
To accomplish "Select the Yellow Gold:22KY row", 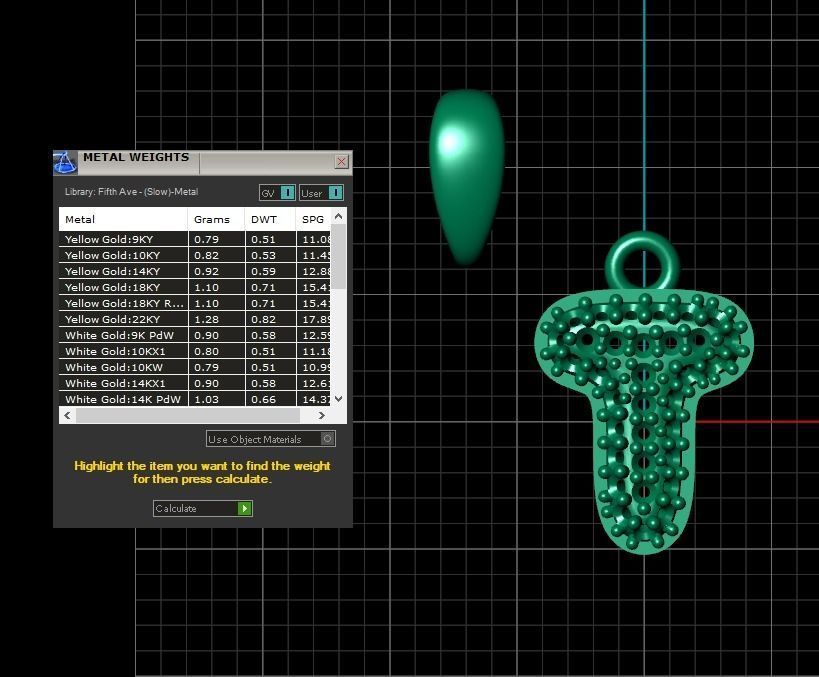I will click(x=195, y=319).
